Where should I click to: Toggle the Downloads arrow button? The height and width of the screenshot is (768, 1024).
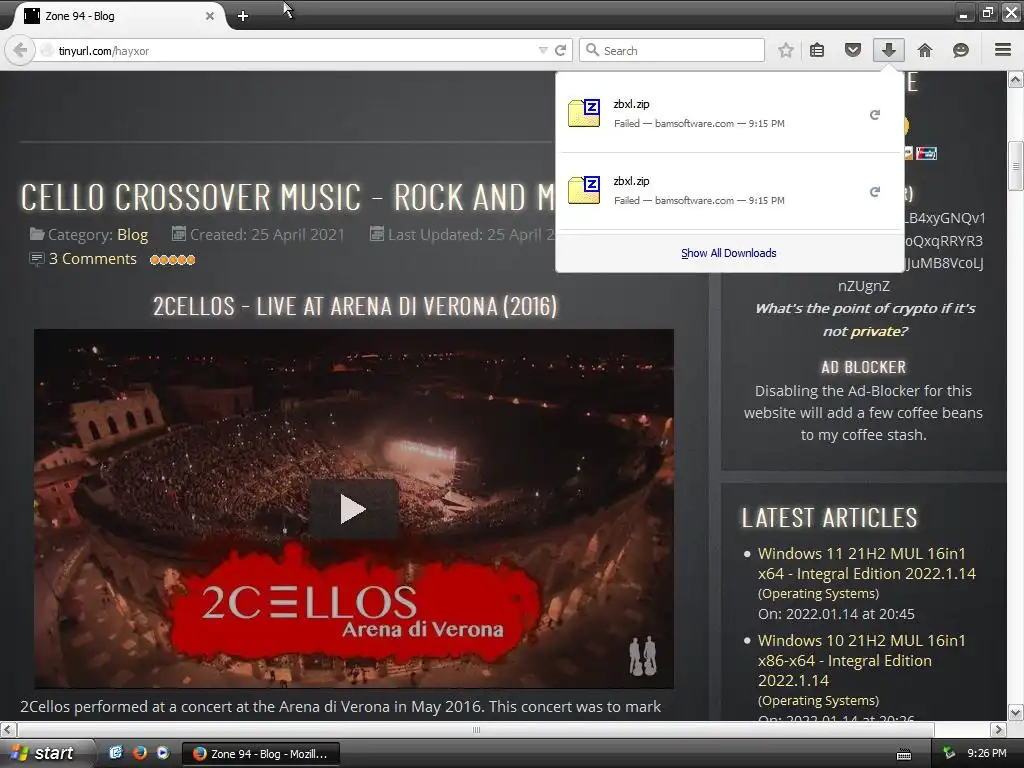pyautogui.click(x=889, y=50)
